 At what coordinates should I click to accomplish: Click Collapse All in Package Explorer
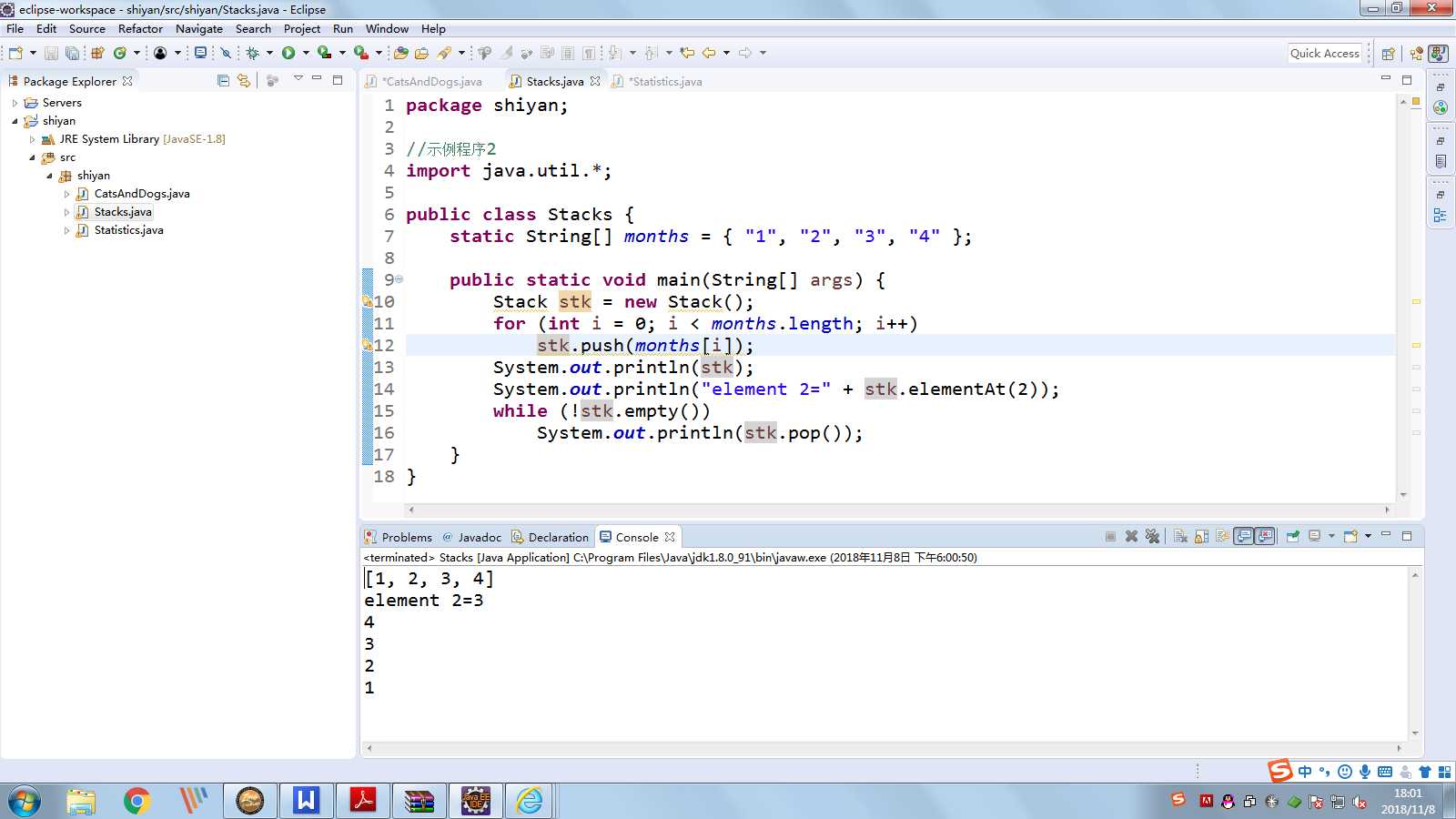coord(223,81)
